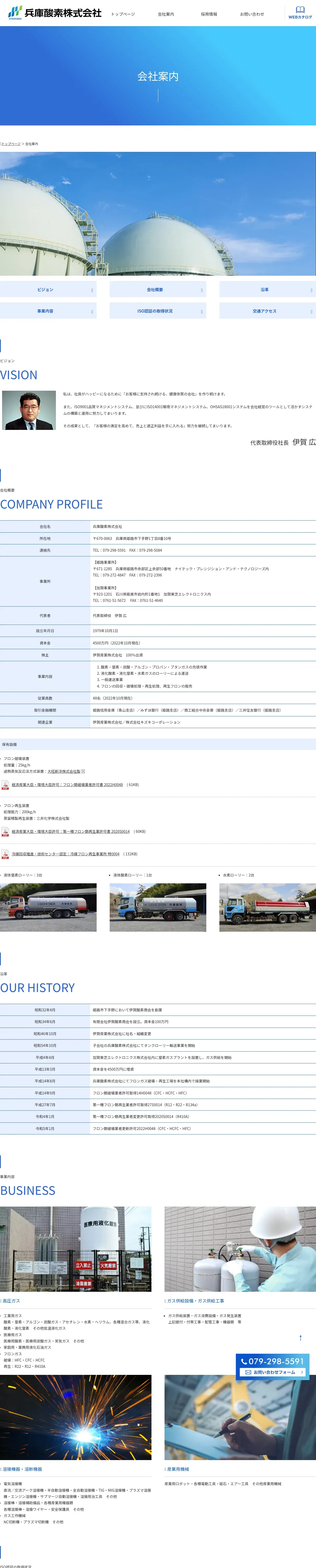Viewport: 316px width, 1568px height.
Task: Open 第一種フロン類再生業許可書 2020S0014 link
Action: pos(71,832)
